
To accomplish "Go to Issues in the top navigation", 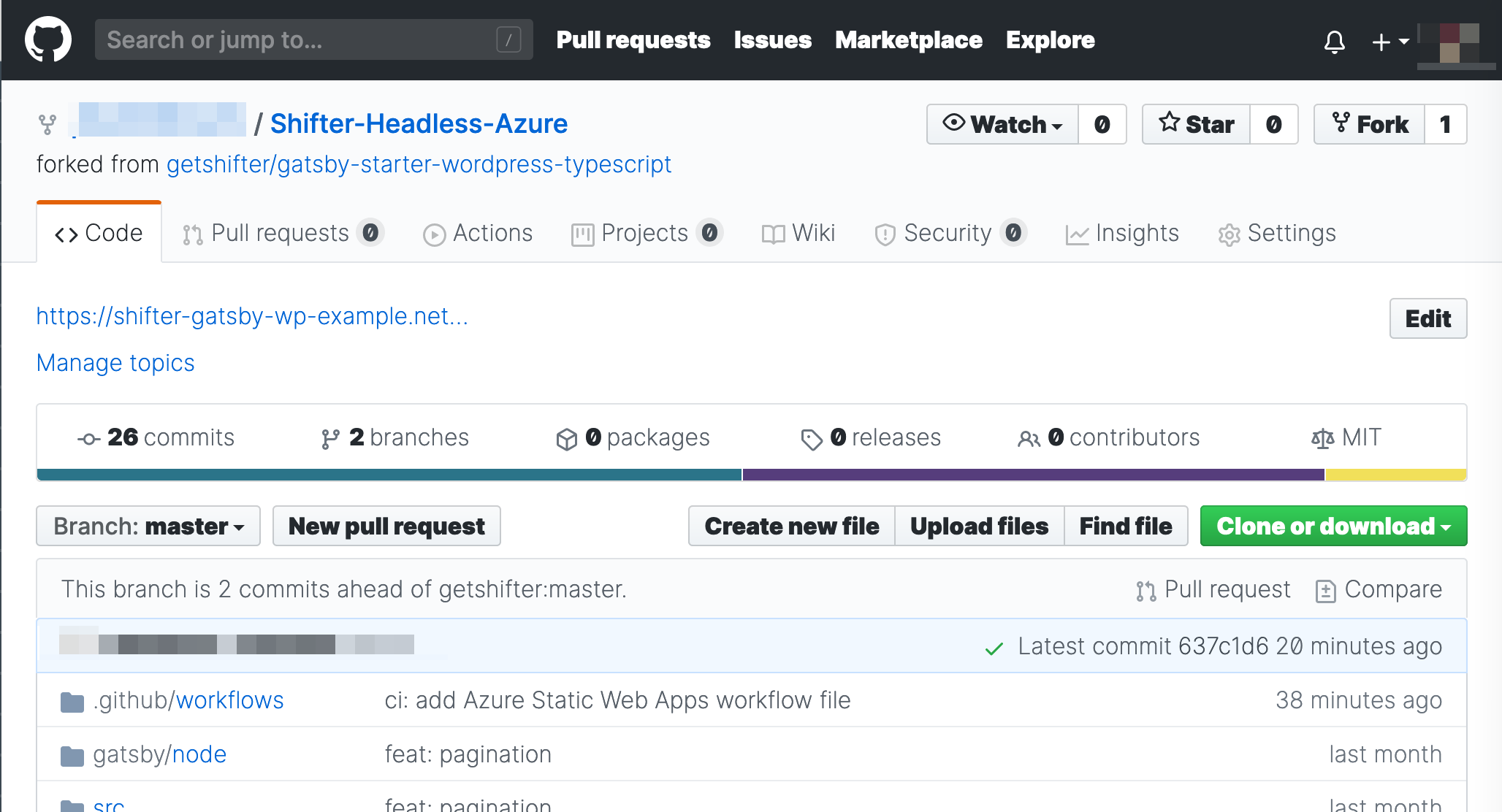I will (x=772, y=40).
